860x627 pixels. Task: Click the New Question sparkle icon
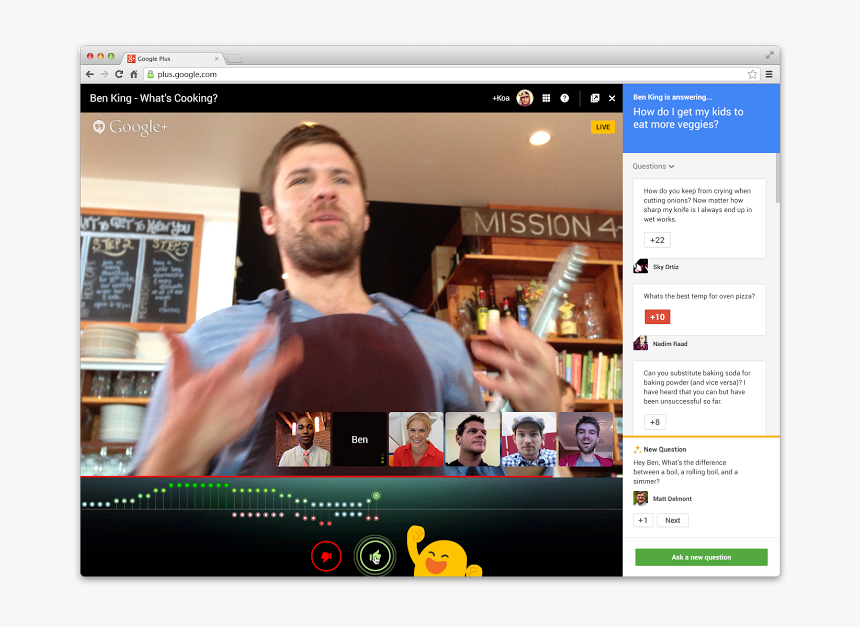click(637, 449)
